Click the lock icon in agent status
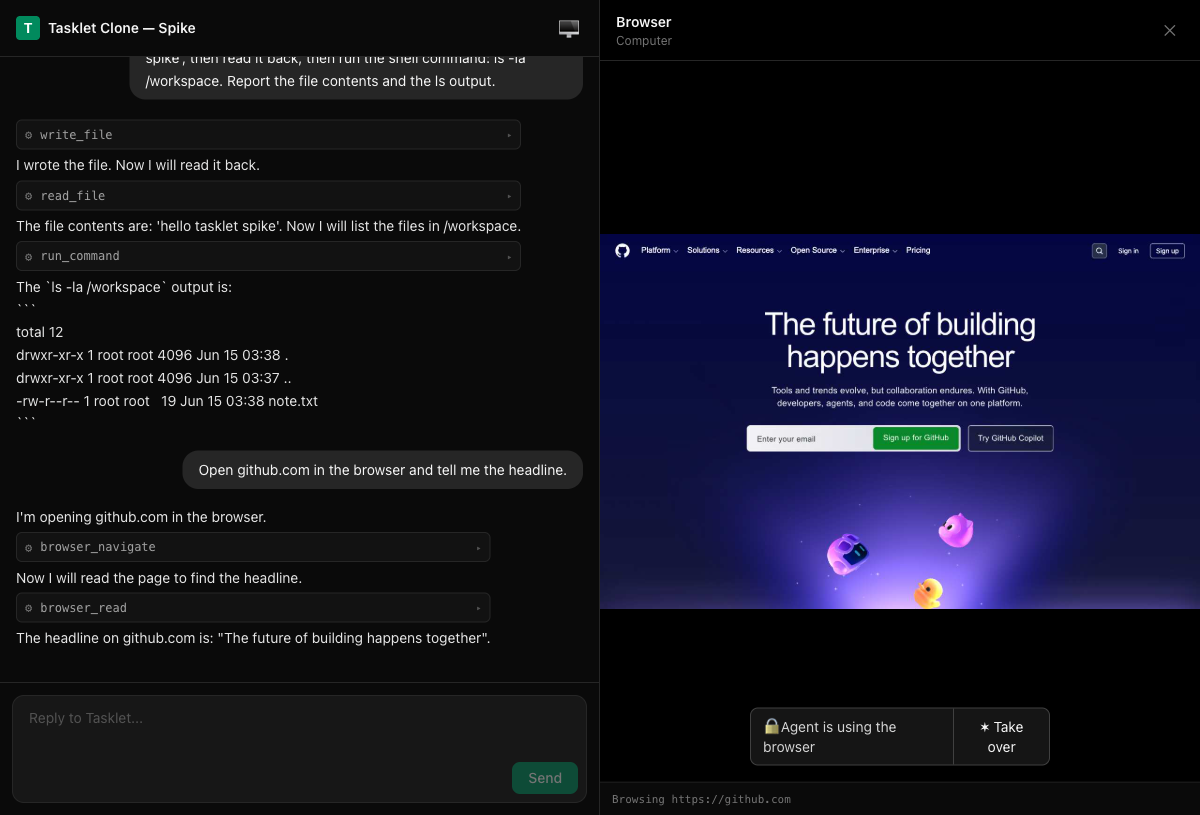Image resolution: width=1200 pixels, height=815 pixels. [x=771, y=727]
